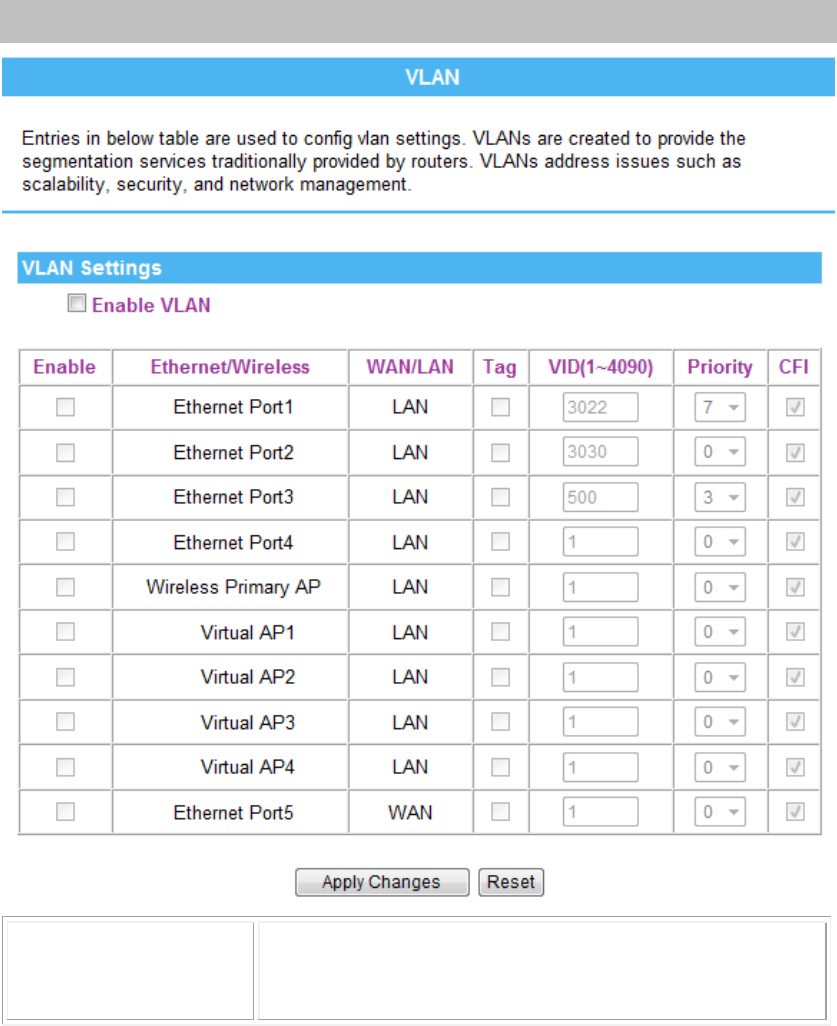Image resolution: width=837 pixels, height=1026 pixels.
Task: Open Priority dropdown for Ethernet Port5
Action: [x=720, y=812]
